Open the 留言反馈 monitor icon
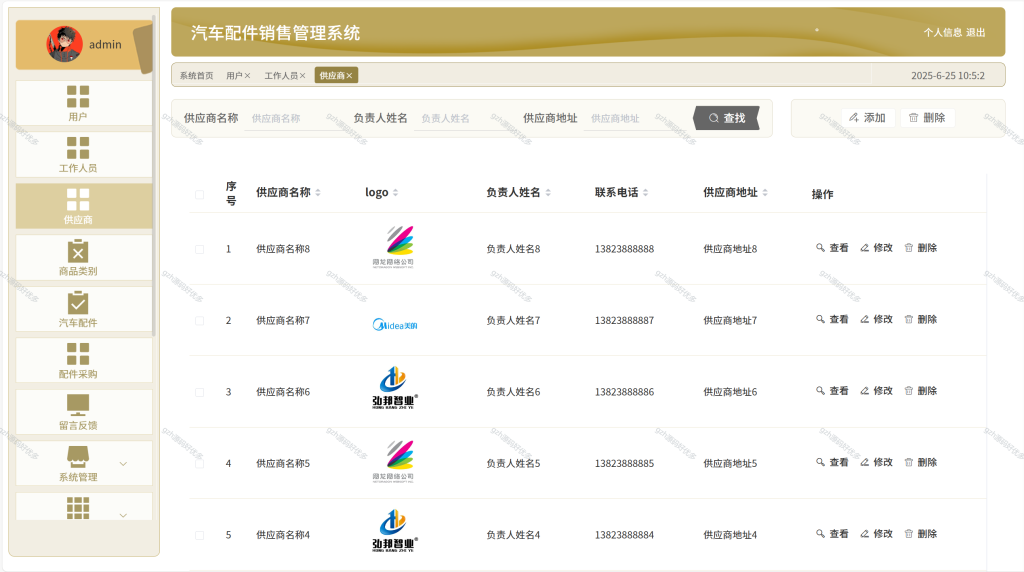 [x=78, y=405]
